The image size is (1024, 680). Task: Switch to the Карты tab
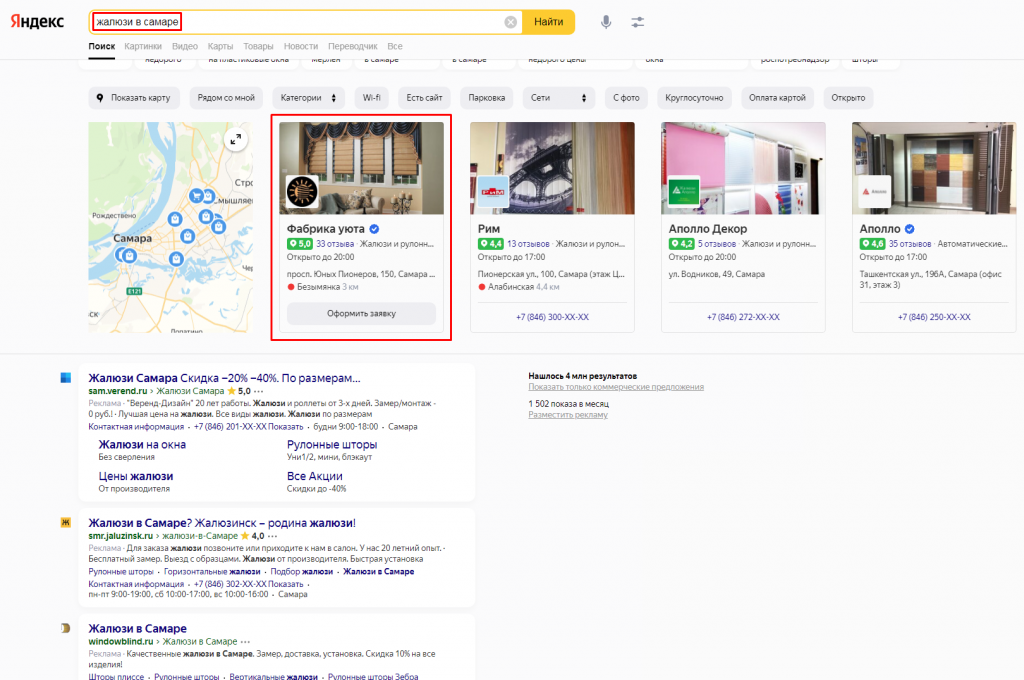pos(220,46)
